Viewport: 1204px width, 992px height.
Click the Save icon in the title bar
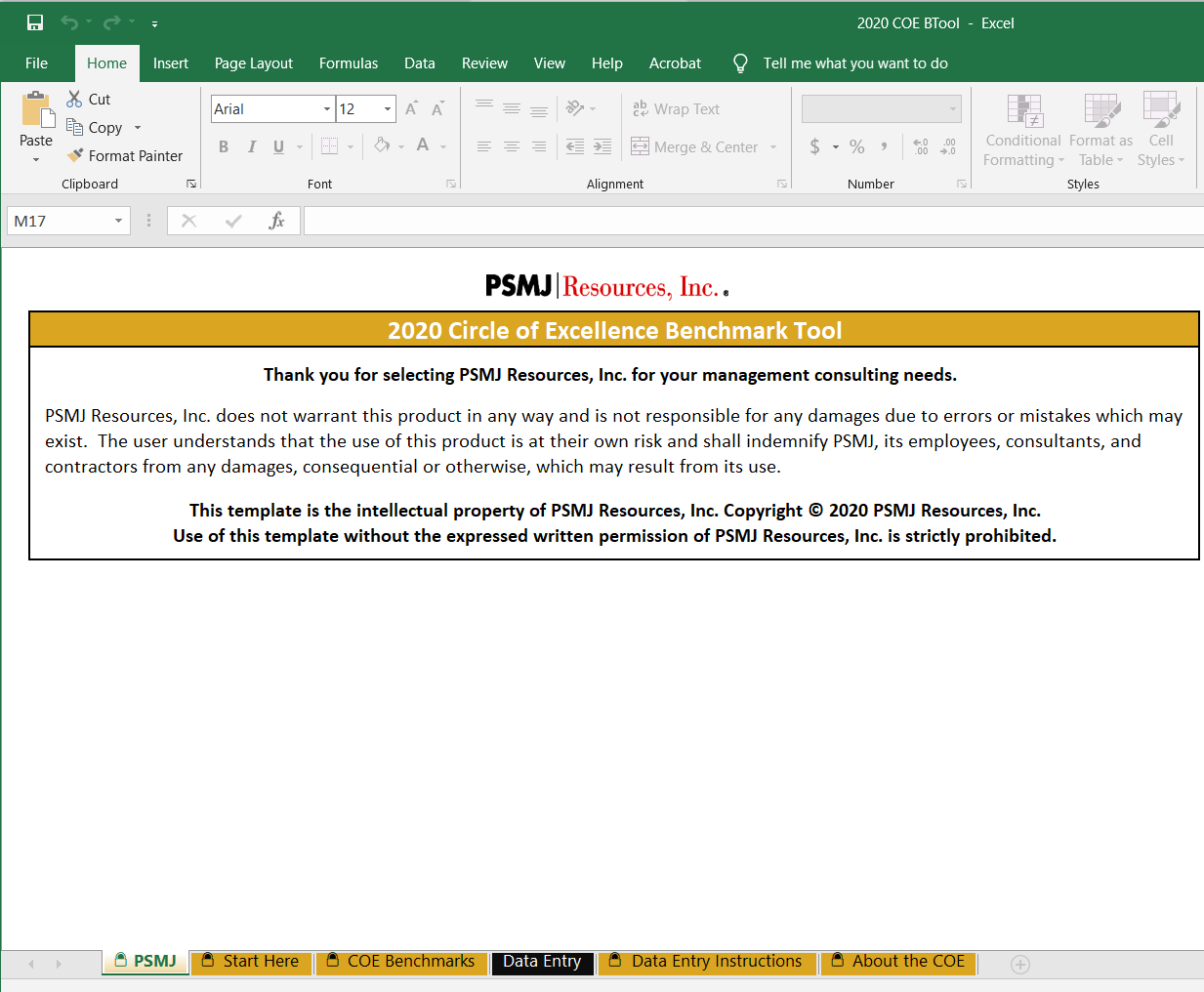pos(35,22)
